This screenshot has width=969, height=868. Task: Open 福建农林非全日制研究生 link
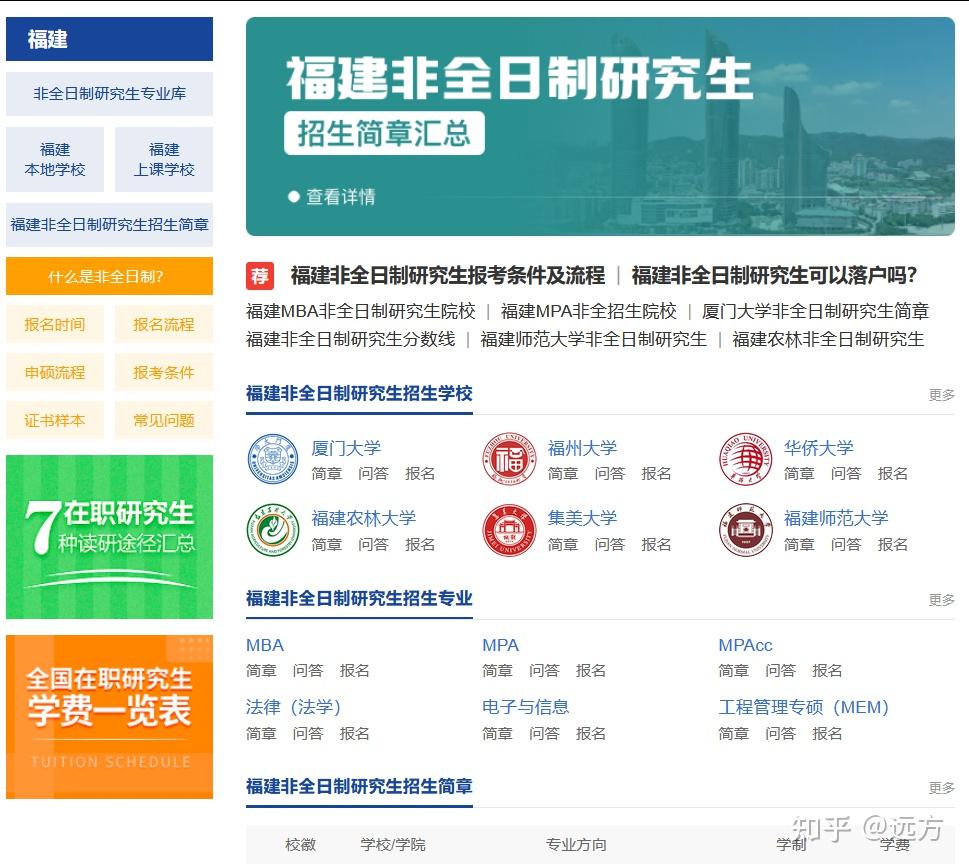(828, 339)
